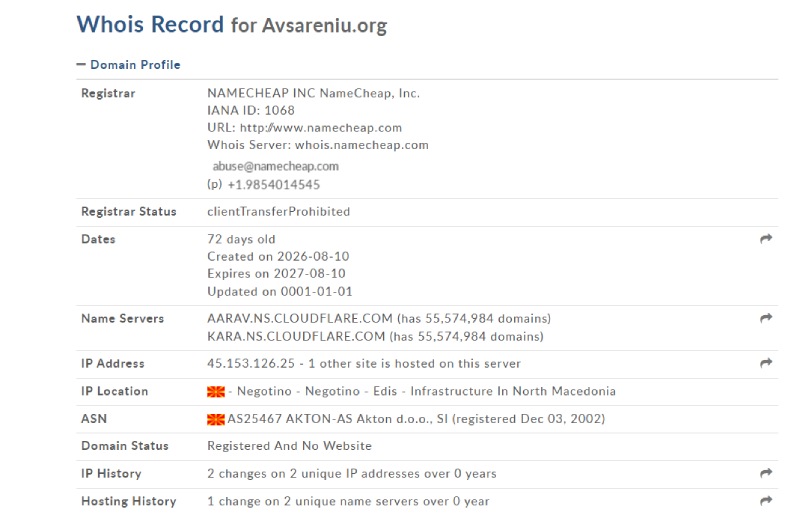Click the Hosting History label
800x524 pixels.
click(x=129, y=501)
